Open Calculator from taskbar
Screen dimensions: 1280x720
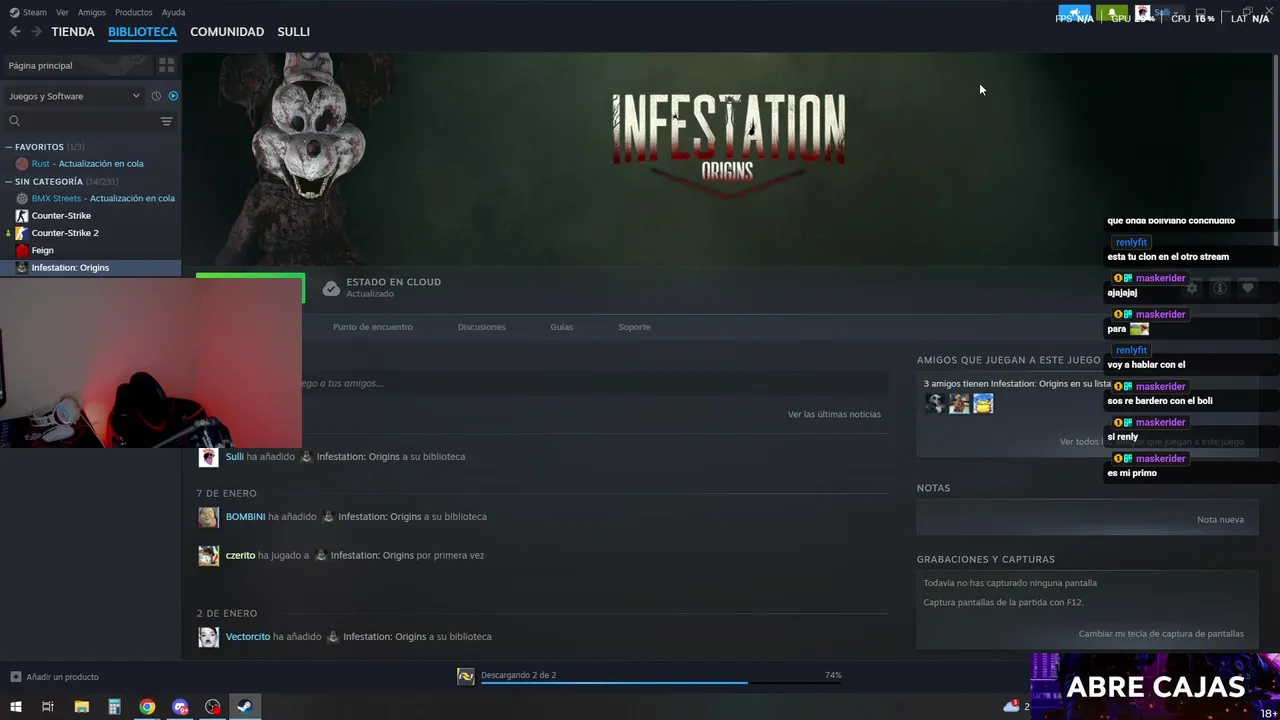coord(114,707)
